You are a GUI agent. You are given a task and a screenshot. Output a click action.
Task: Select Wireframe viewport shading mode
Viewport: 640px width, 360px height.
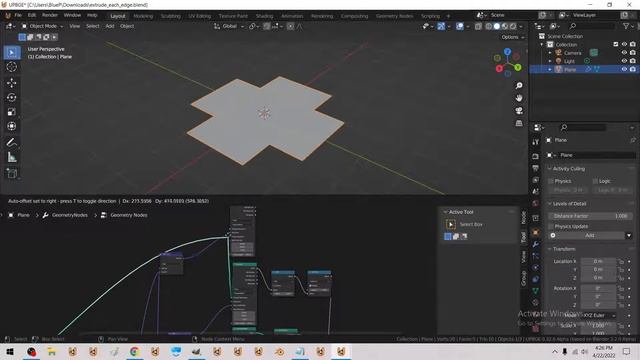click(489, 26)
